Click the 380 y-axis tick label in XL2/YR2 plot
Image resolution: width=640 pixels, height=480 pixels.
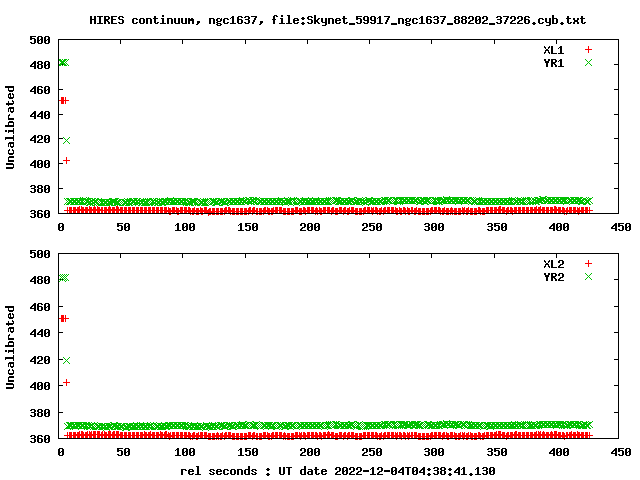click(x=40, y=413)
